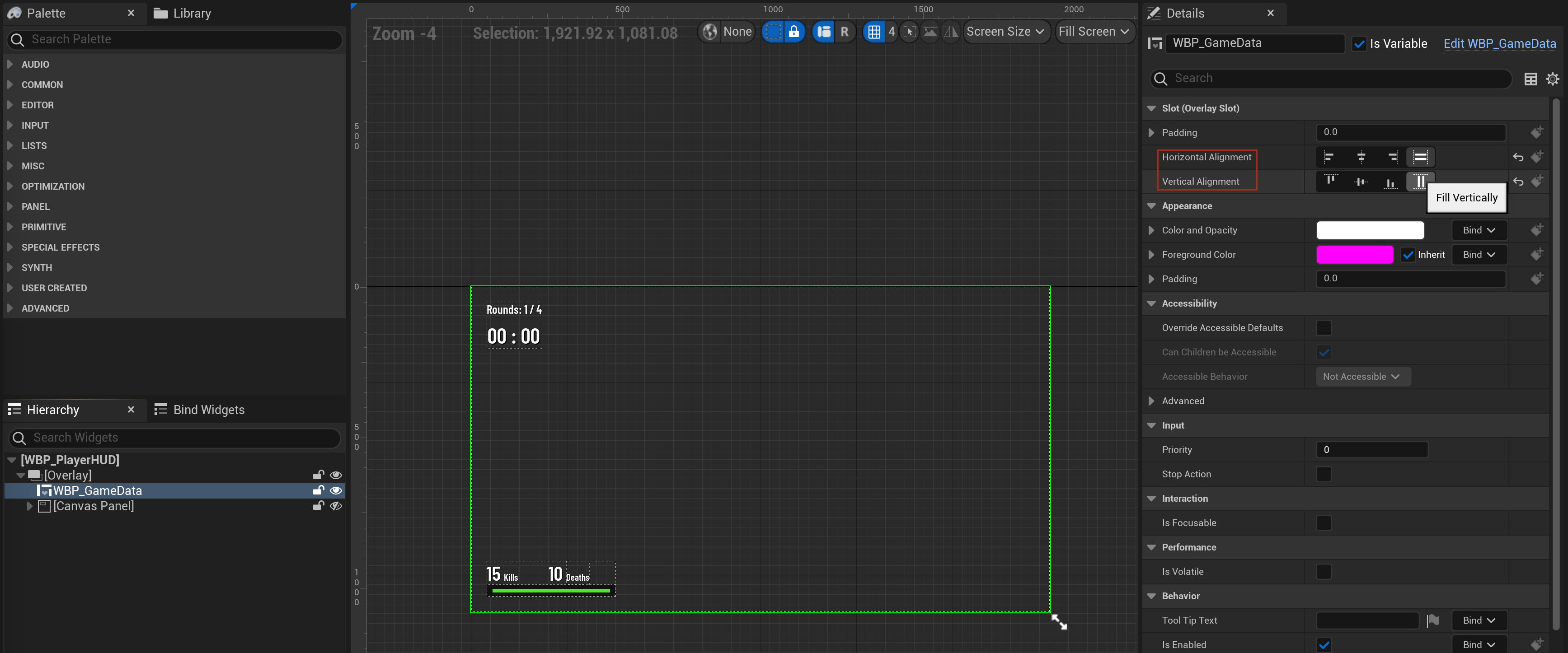Click the designer background image icon
1568x653 pixels.
(x=930, y=32)
